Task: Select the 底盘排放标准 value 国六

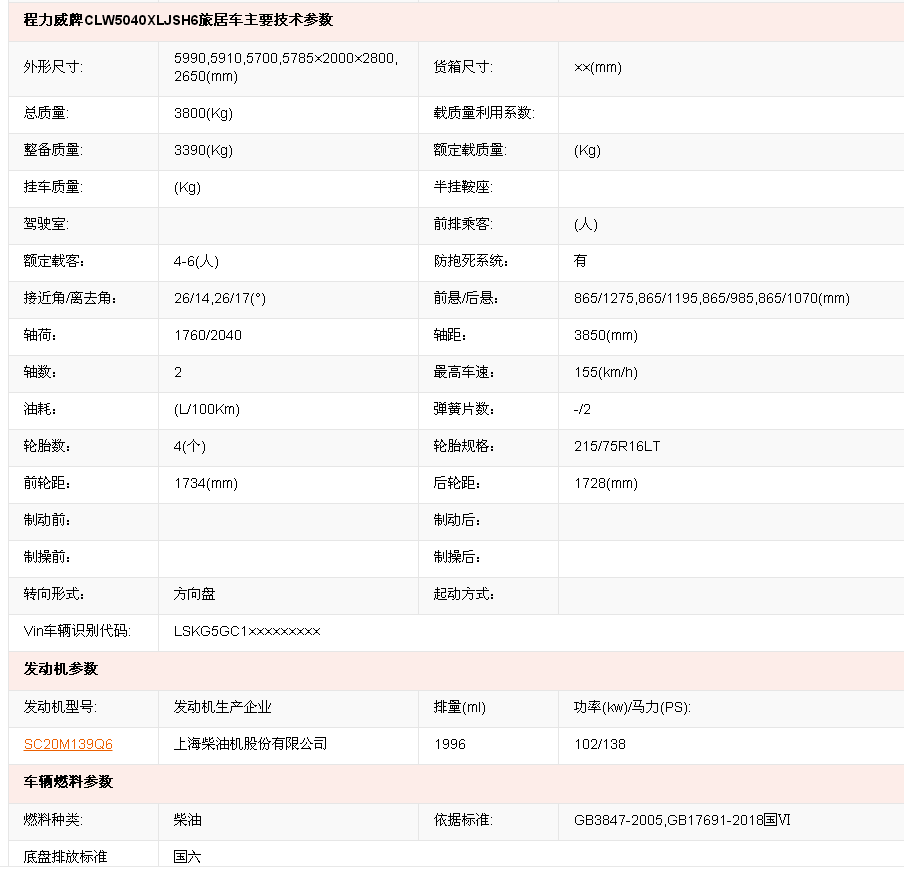Action: (x=187, y=857)
